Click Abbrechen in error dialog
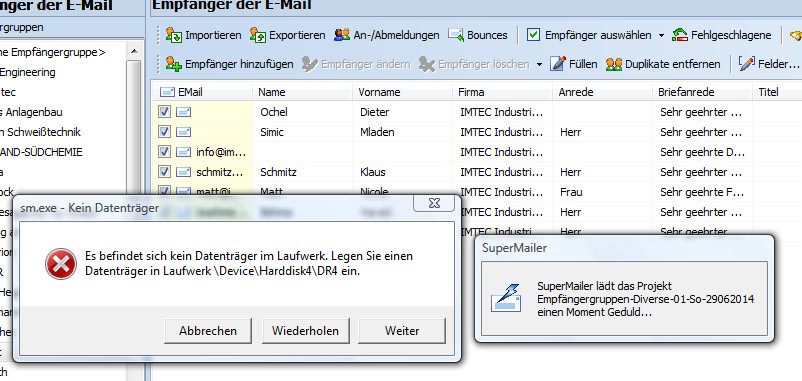This screenshot has width=802, height=381. pyautogui.click(x=208, y=331)
